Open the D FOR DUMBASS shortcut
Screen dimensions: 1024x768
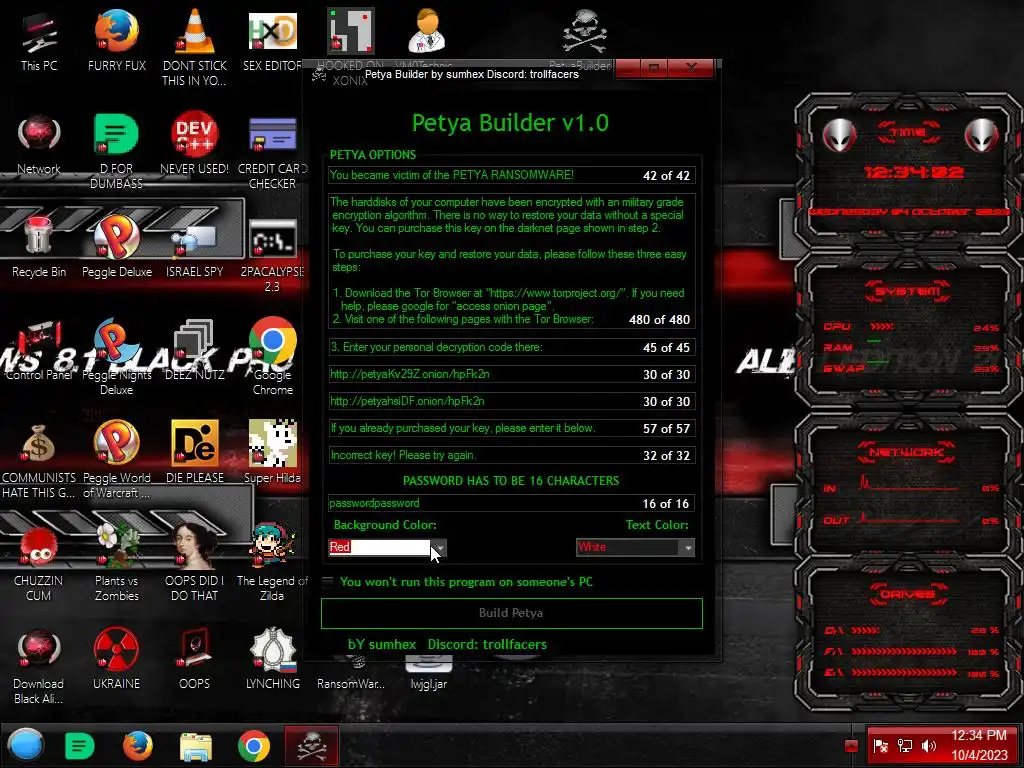[116, 152]
